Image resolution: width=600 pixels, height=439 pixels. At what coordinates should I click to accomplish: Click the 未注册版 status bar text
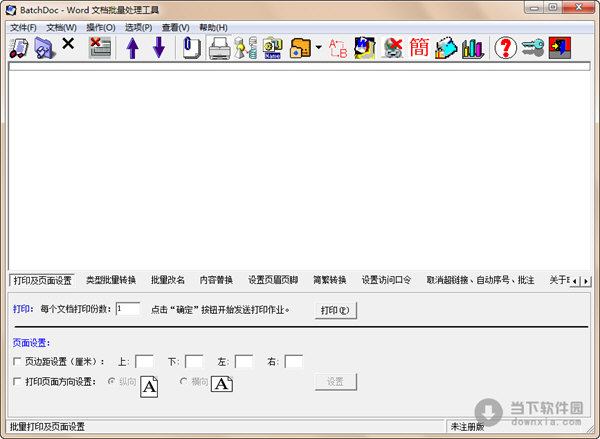coord(467,426)
